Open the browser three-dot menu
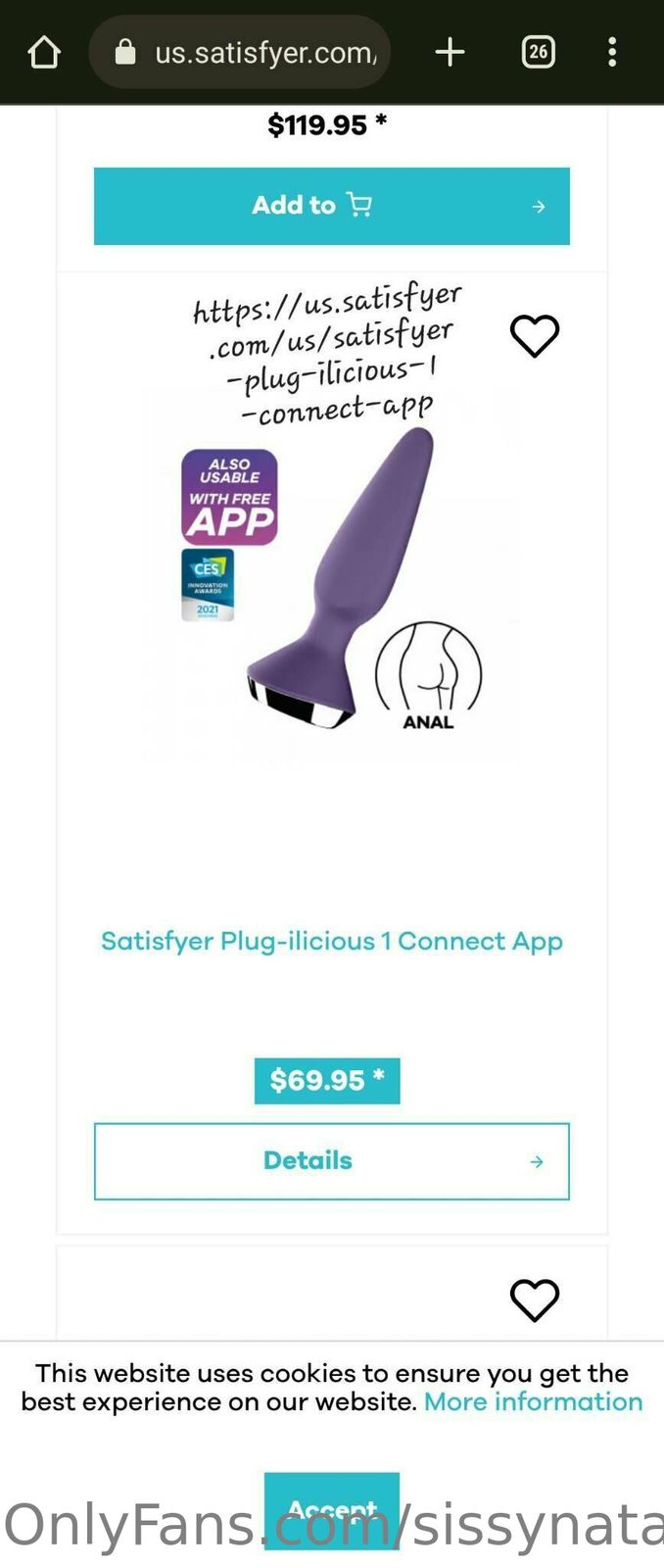 point(612,52)
